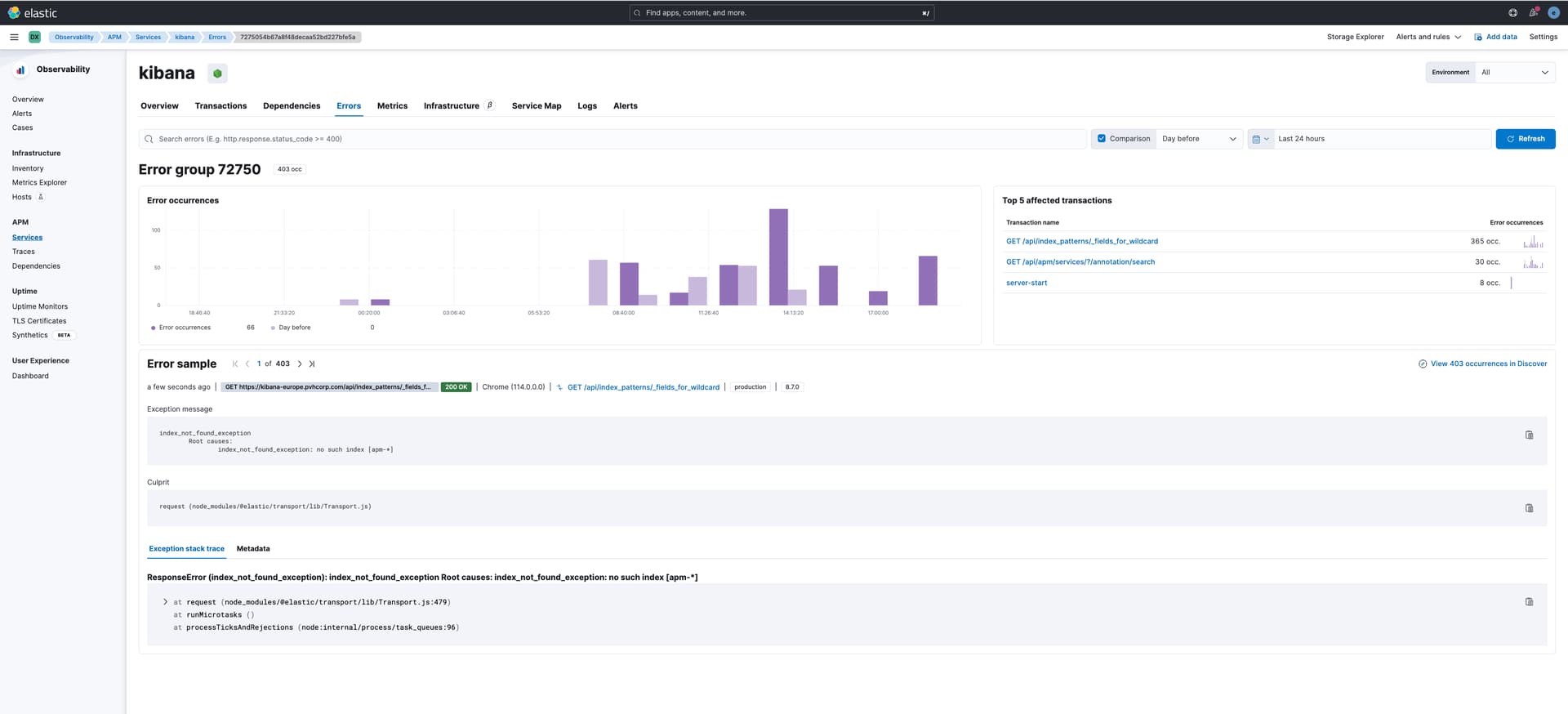Open Synthetics in the sidebar

pyautogui.click(x=30, y=336)
